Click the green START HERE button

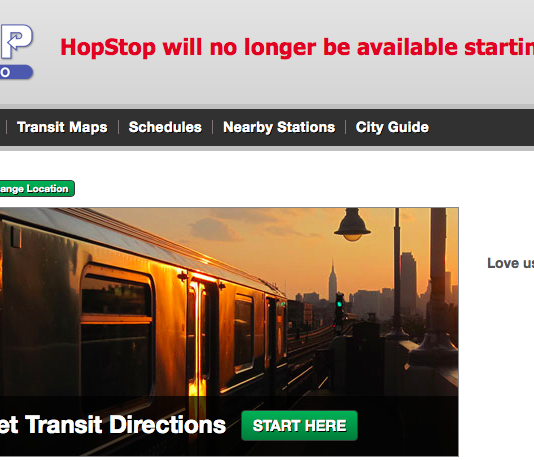click(x=299, y=426)
